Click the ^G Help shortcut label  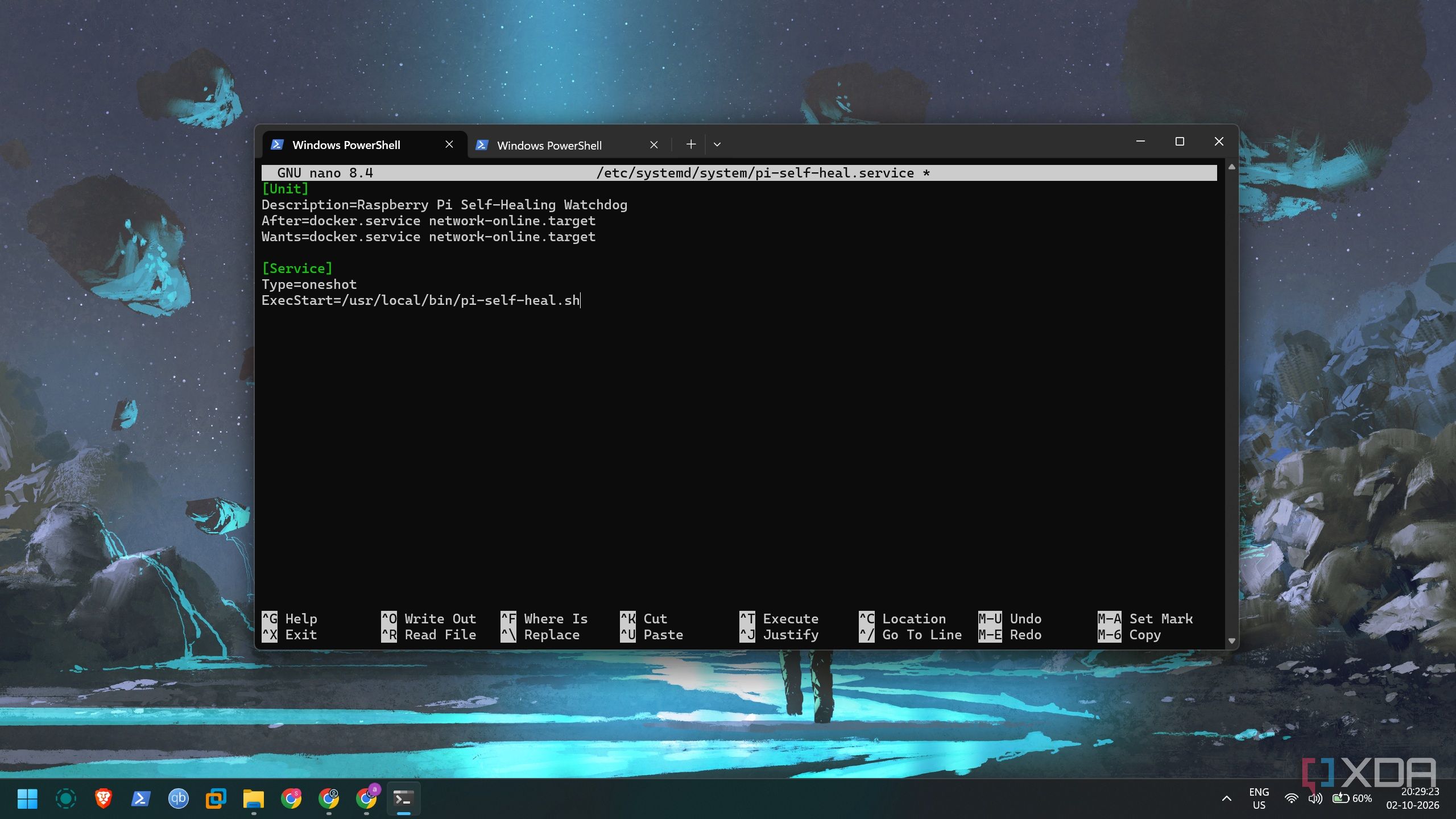[x=289, y=619]
